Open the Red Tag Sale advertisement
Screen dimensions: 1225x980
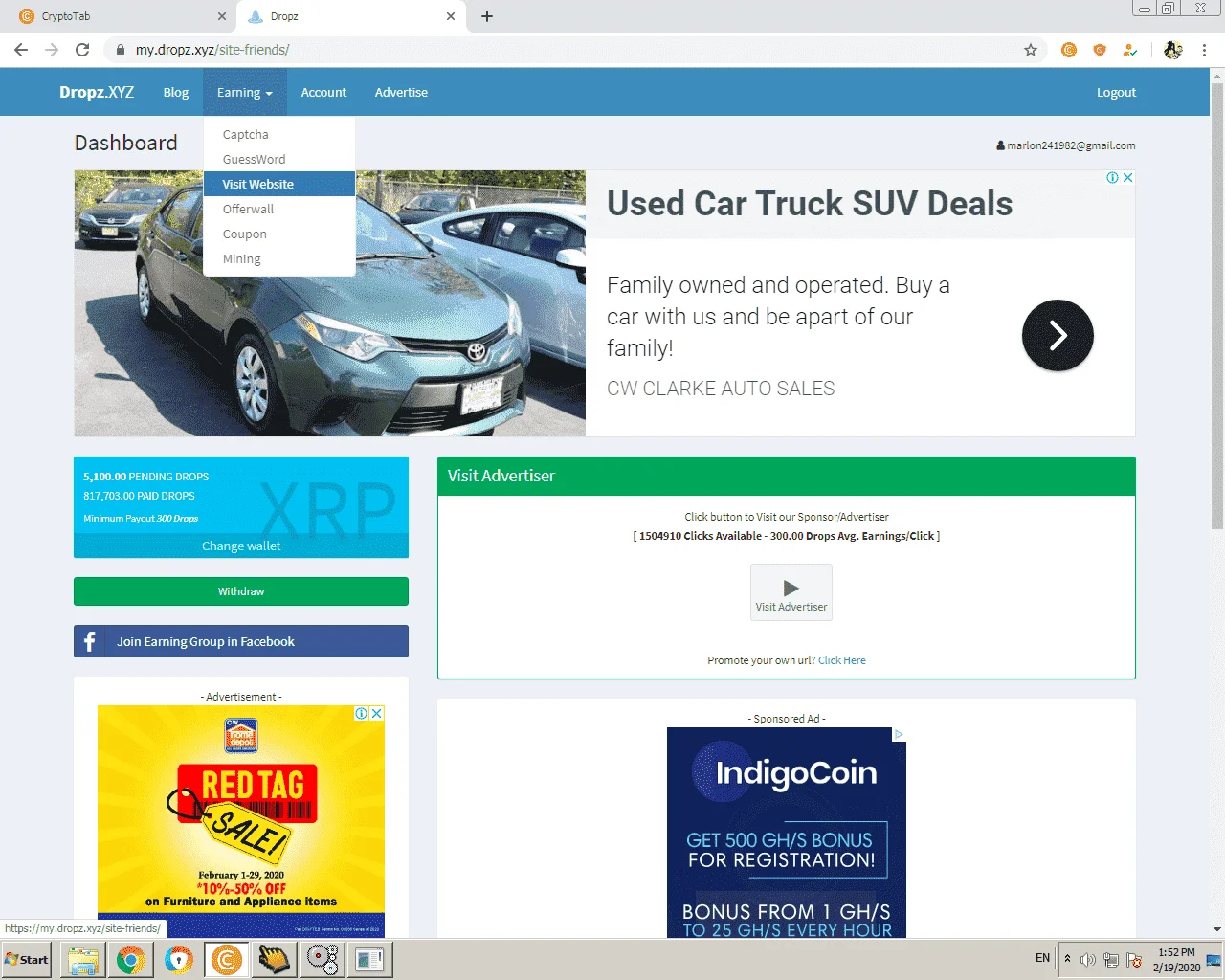click(x=241, y=820)
